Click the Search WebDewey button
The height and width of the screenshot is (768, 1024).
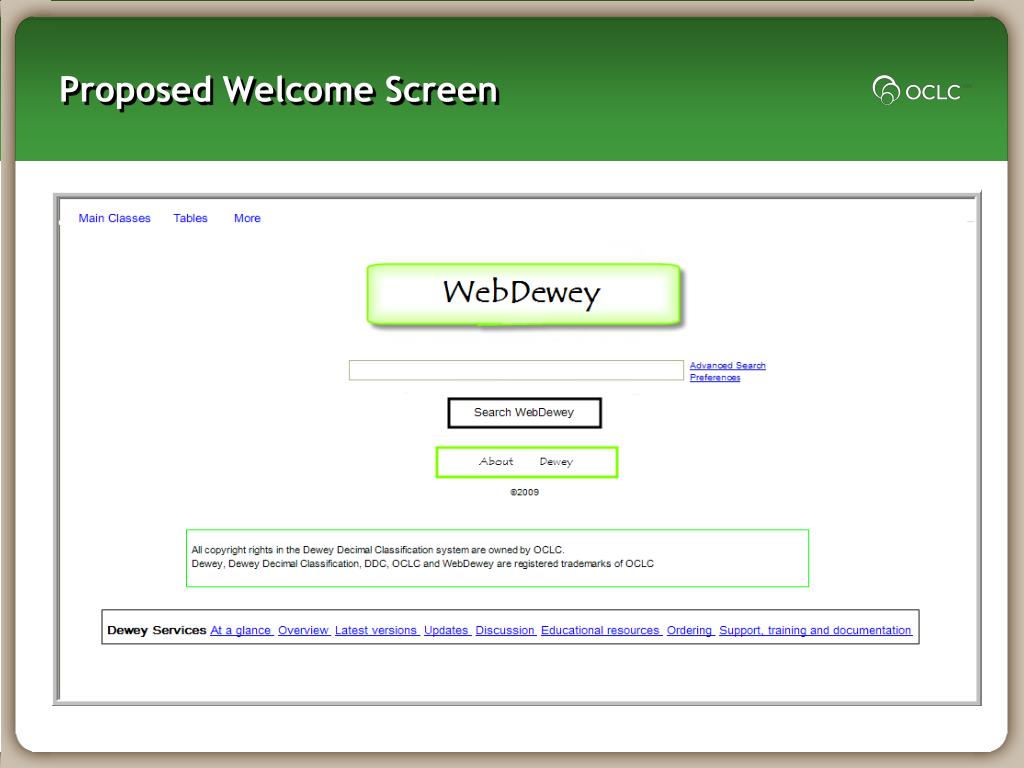(x=524, y=413)
